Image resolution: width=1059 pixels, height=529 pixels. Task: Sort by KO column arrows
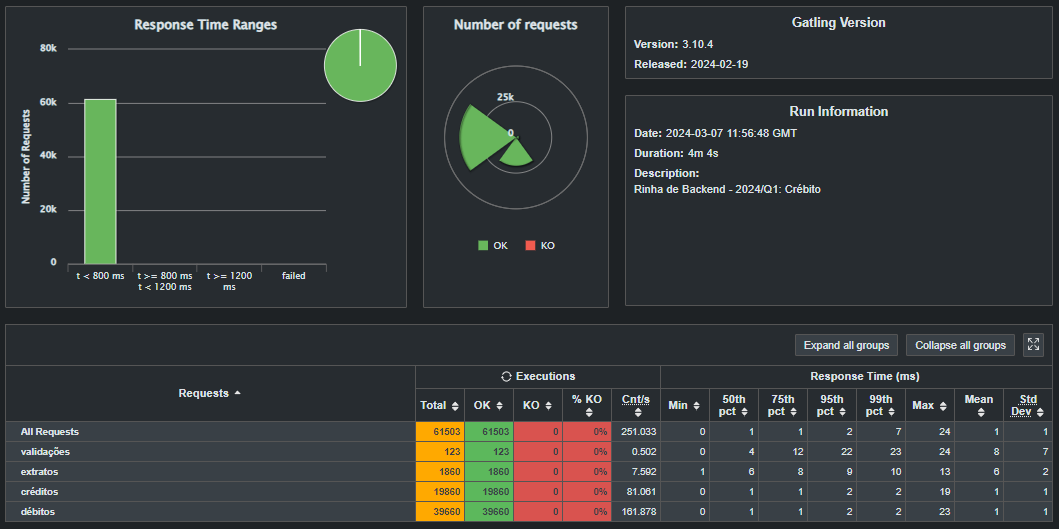pos(547,405)
